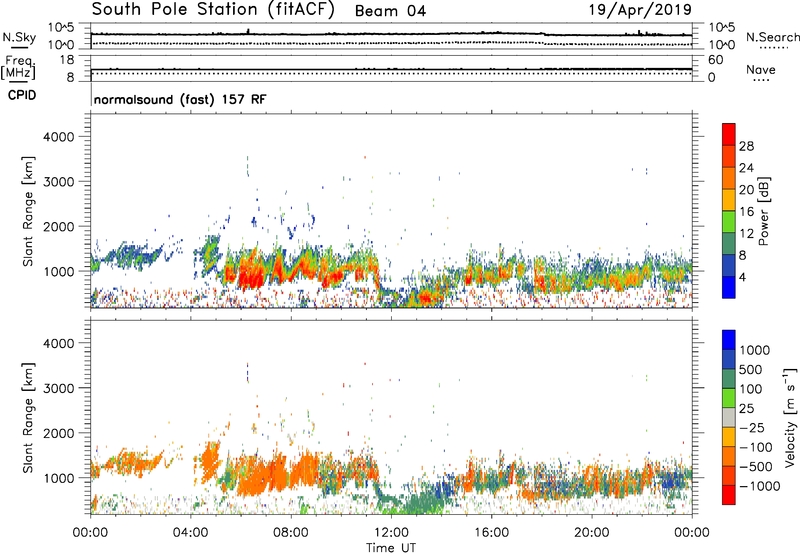Click the '1000' value on the velocity colorbar
This screenshot has height=554, width=800.
(754, 350)
